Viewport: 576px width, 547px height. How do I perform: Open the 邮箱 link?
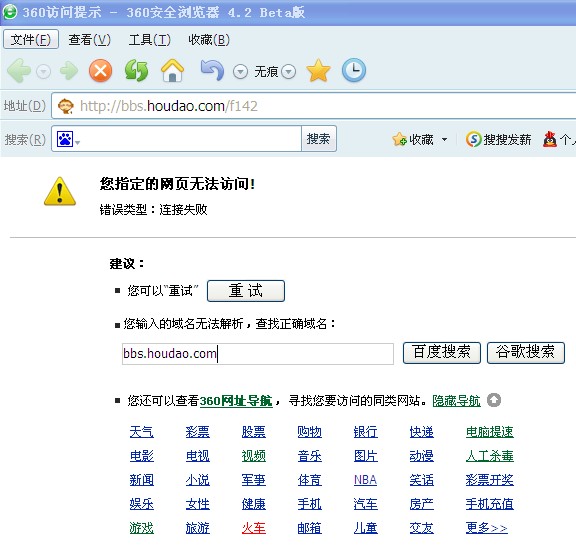[x=310, y=528]
